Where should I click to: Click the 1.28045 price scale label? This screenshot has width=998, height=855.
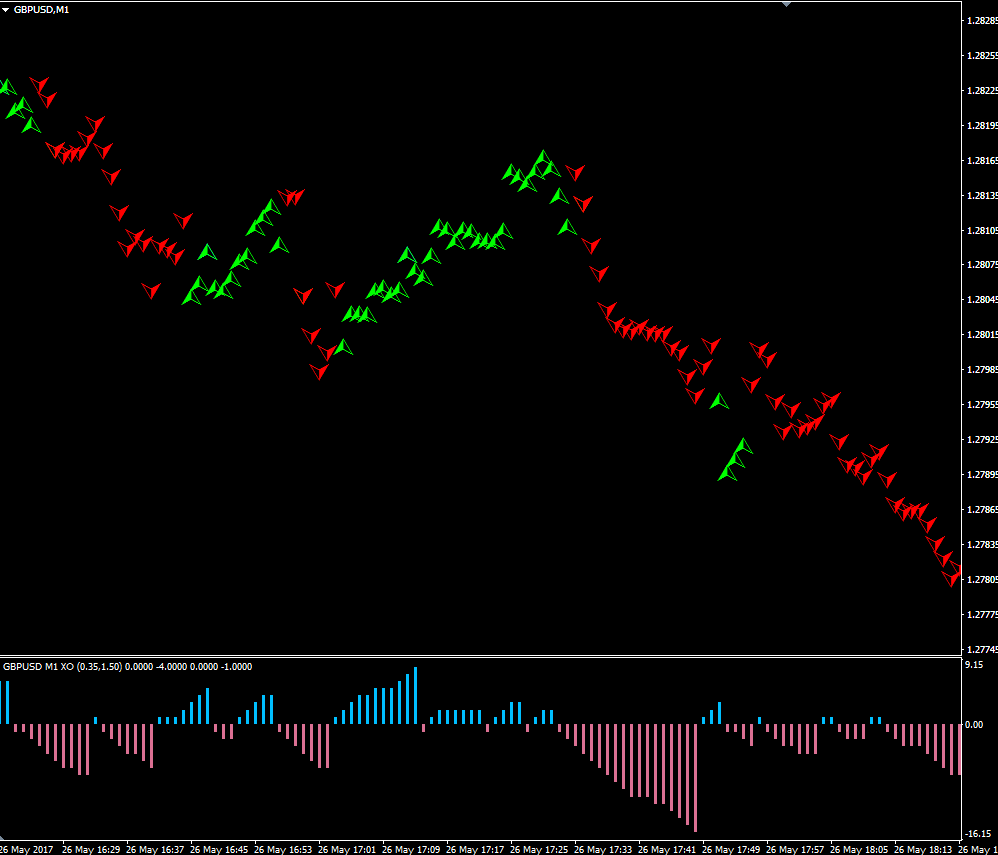981,300
